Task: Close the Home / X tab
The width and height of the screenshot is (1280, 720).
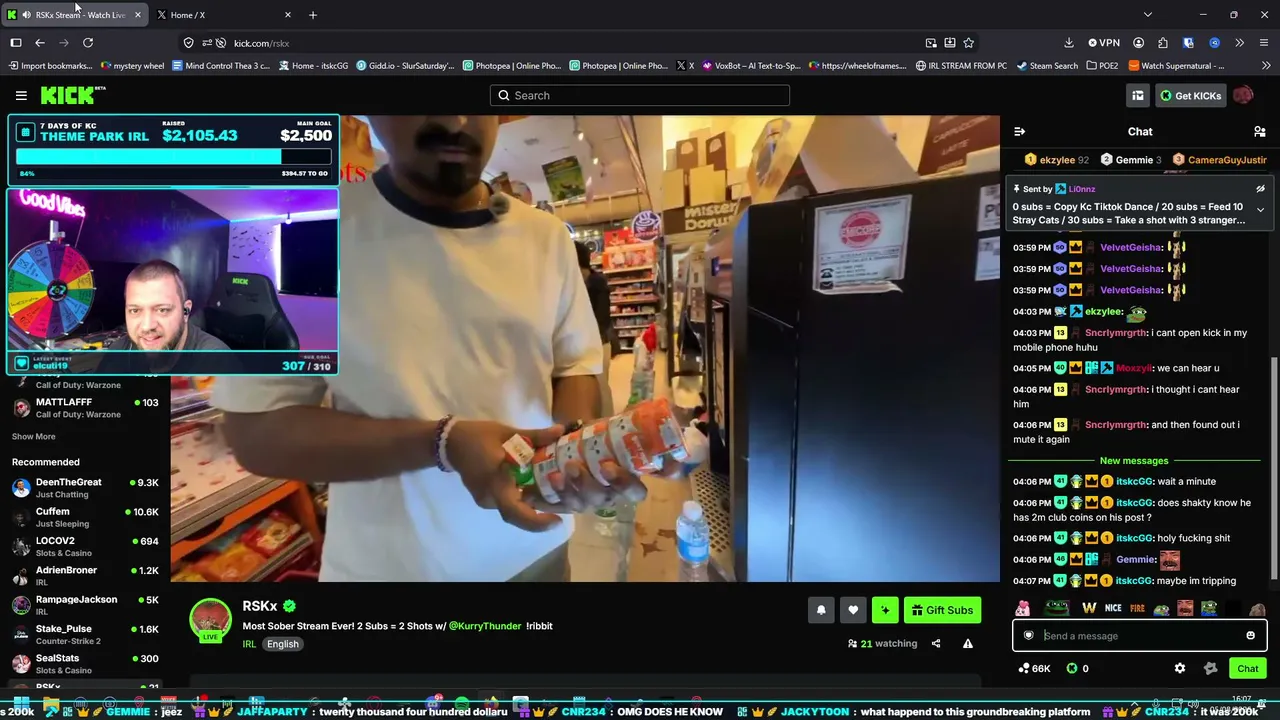Action: point(288,15)
